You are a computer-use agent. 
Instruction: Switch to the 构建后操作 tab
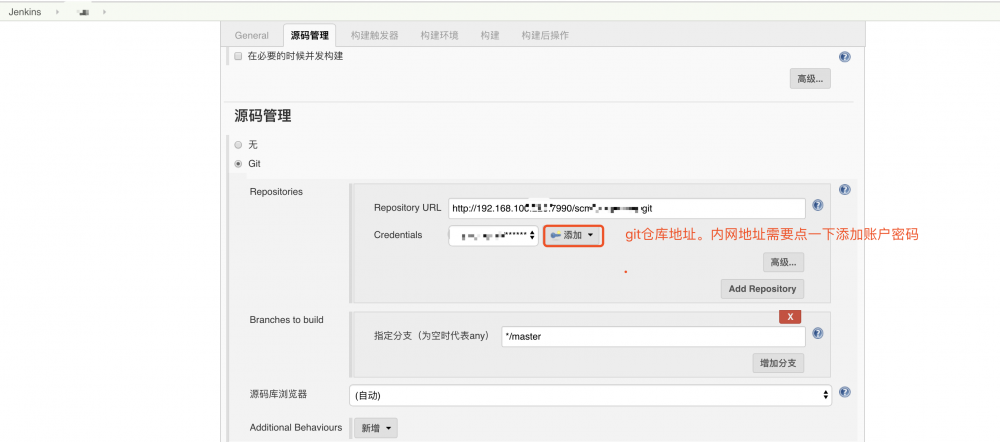[x=545, y=36]
